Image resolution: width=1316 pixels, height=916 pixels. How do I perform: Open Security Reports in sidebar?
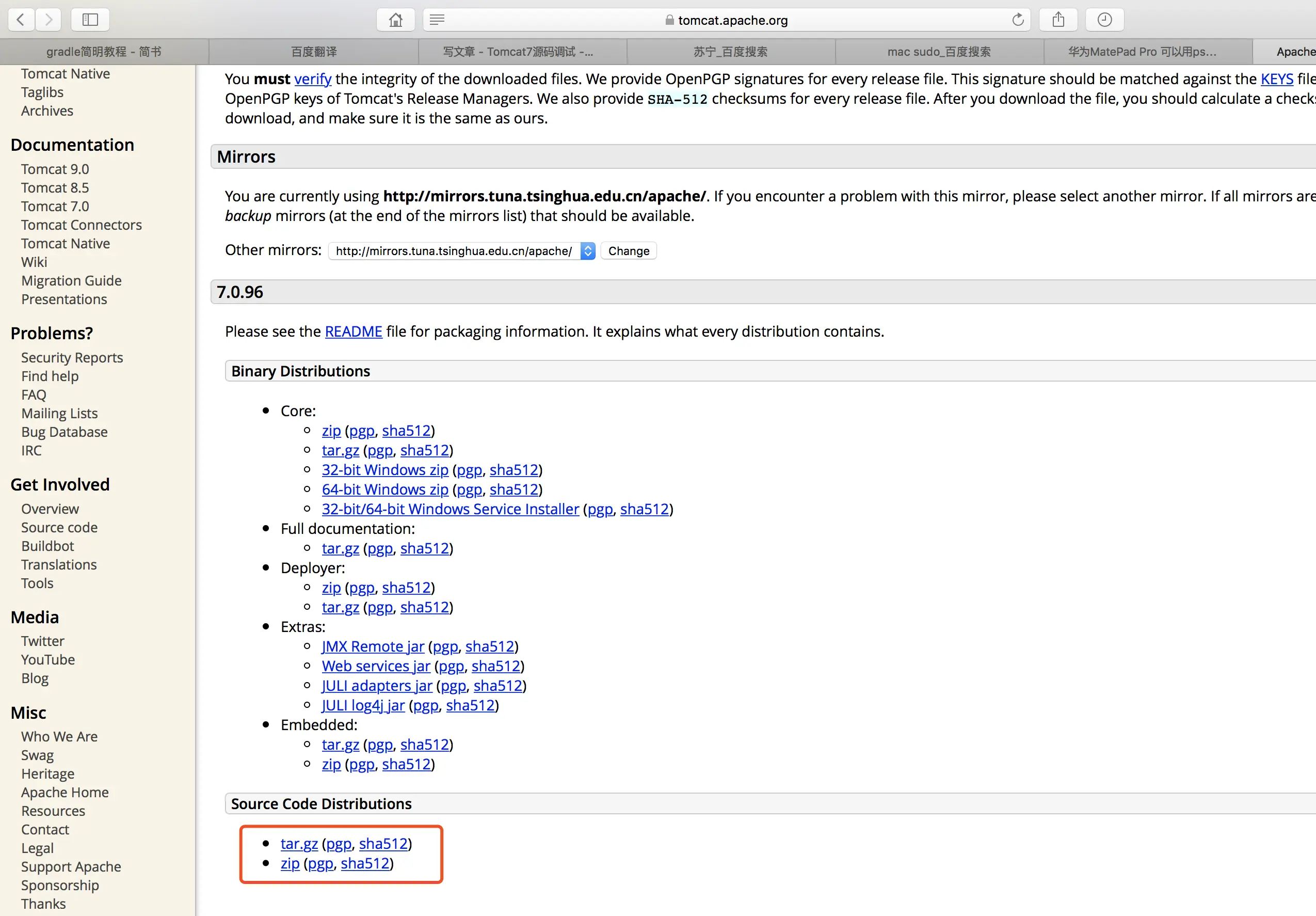click(x=72, y=357)
